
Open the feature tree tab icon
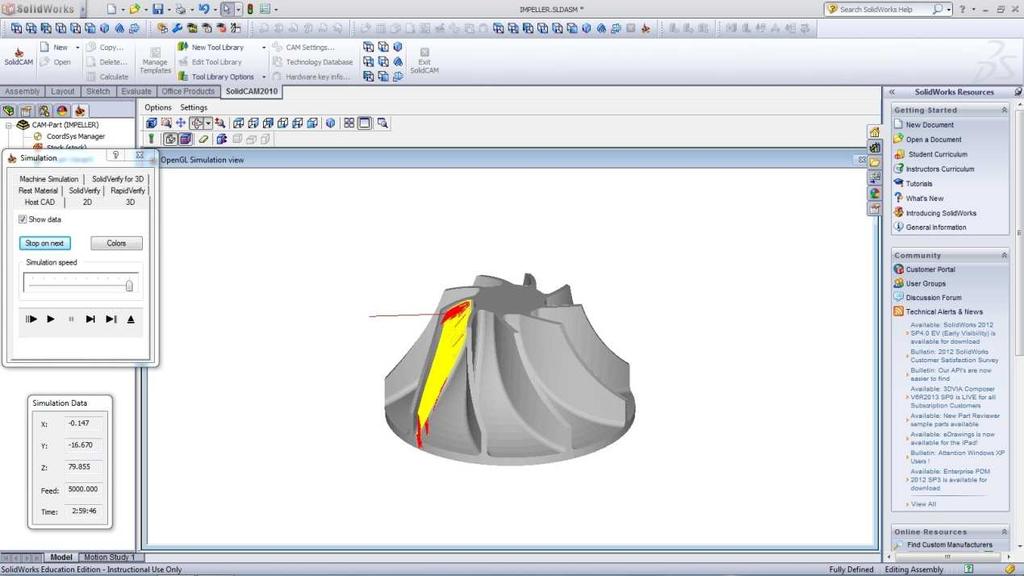[8, 110]
